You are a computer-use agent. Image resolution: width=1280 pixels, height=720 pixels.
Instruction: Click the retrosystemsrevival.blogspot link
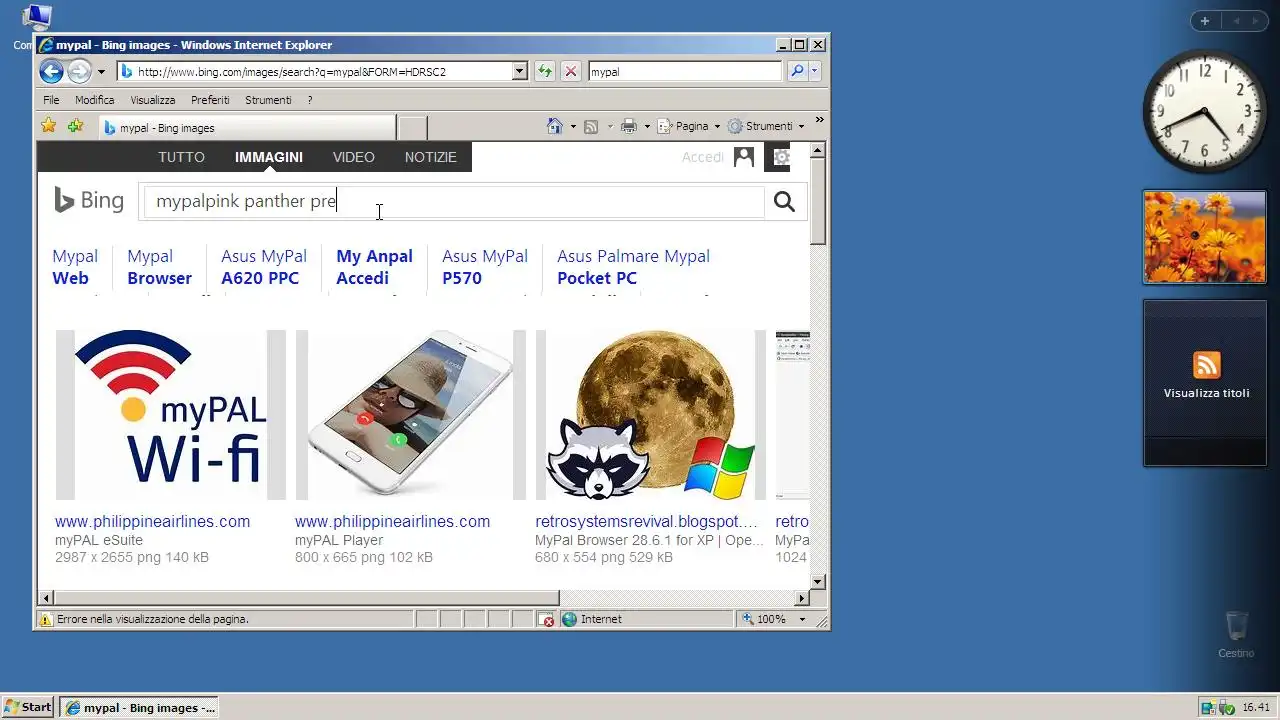pyautogui.click(x=646, y=521)
